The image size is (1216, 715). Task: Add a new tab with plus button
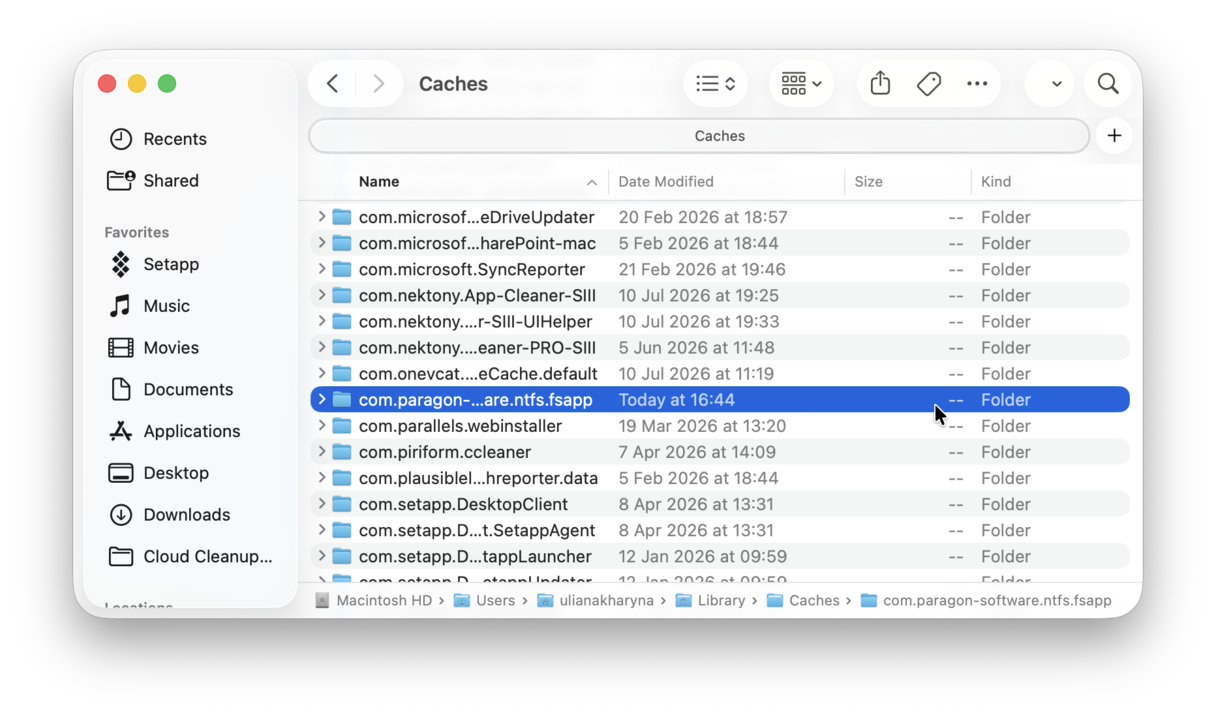1114,136
